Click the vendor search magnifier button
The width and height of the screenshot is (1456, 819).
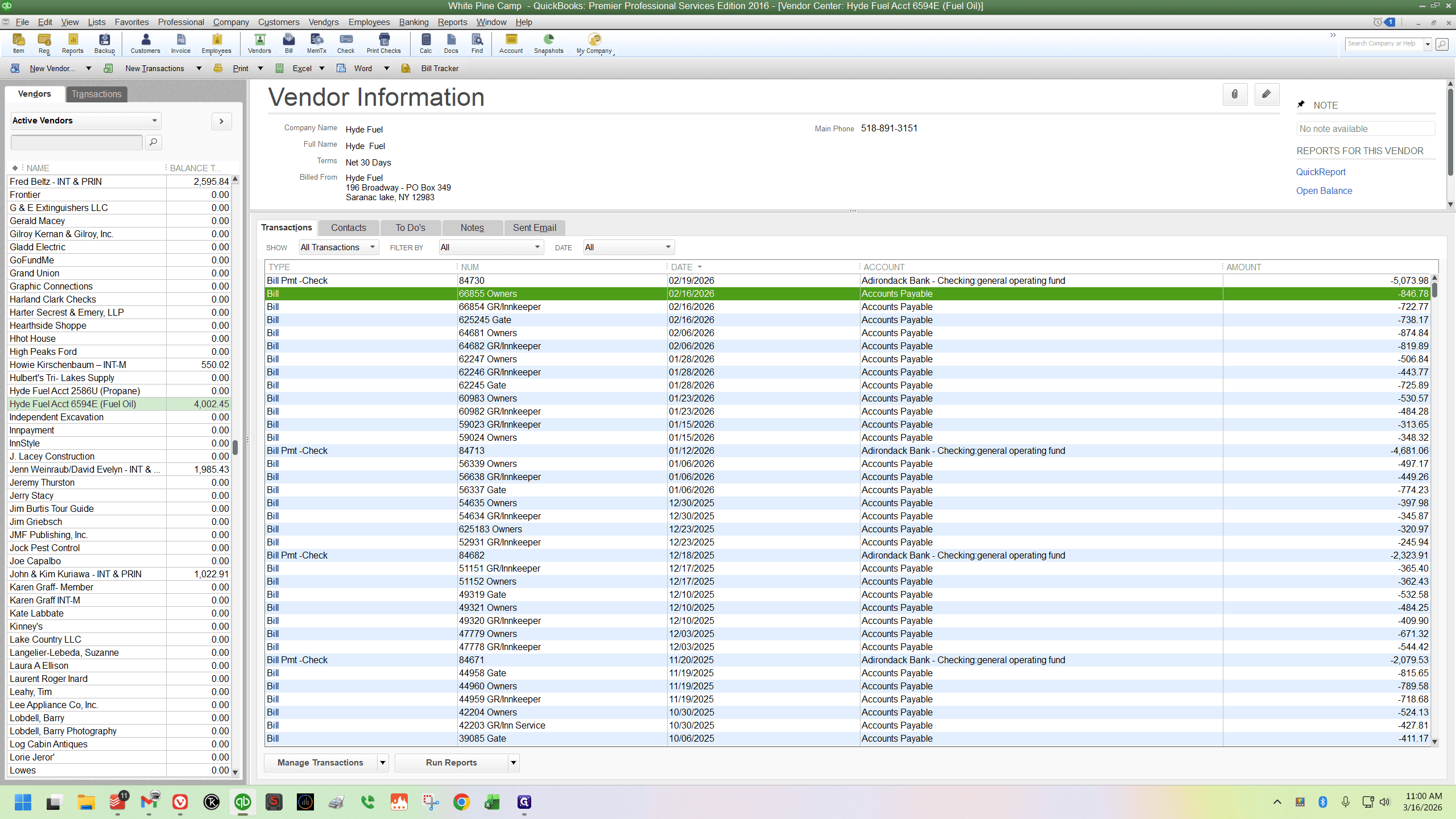tap(153, 142)
